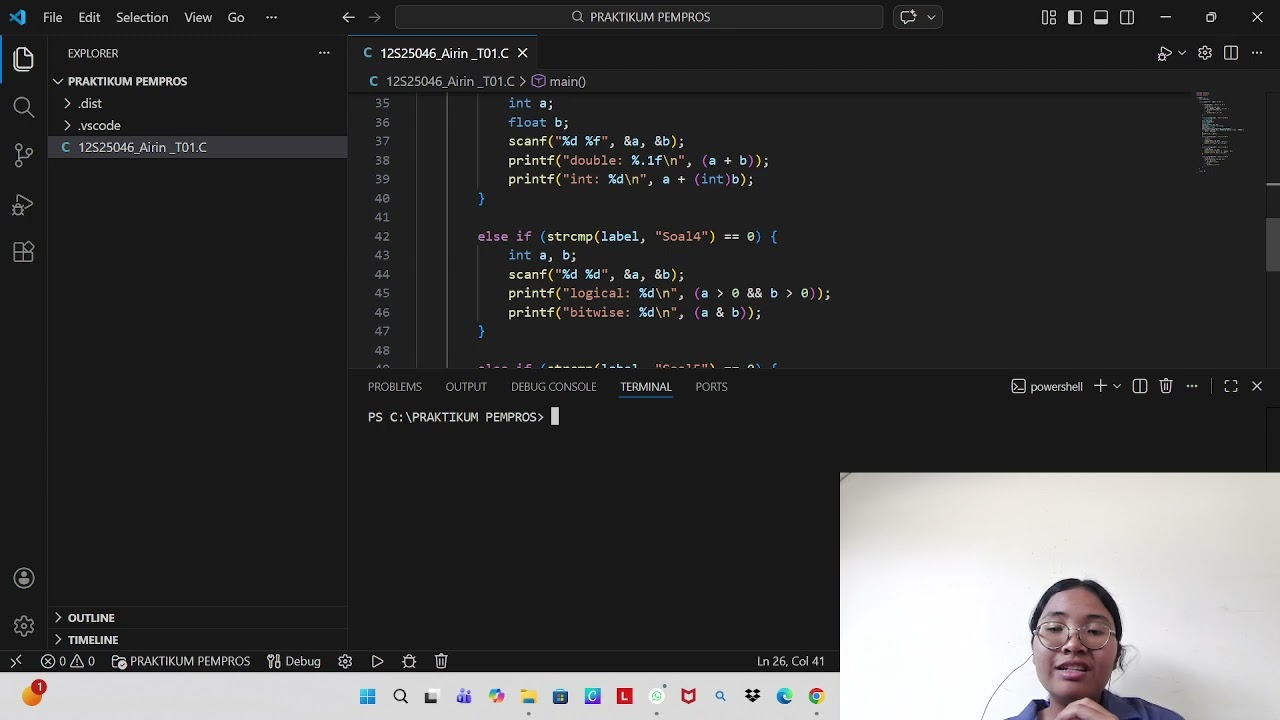
Task: Click the Debug C/C++ file run icon
Action: point(1164,53)
